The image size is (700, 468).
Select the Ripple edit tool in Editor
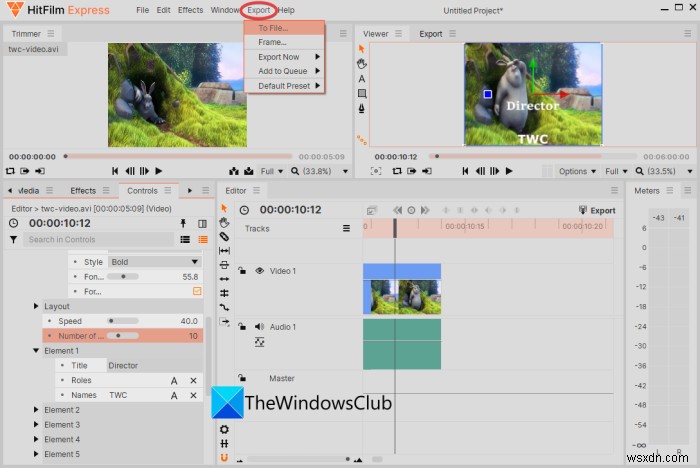pyautogui.click(x=224, y=279)
